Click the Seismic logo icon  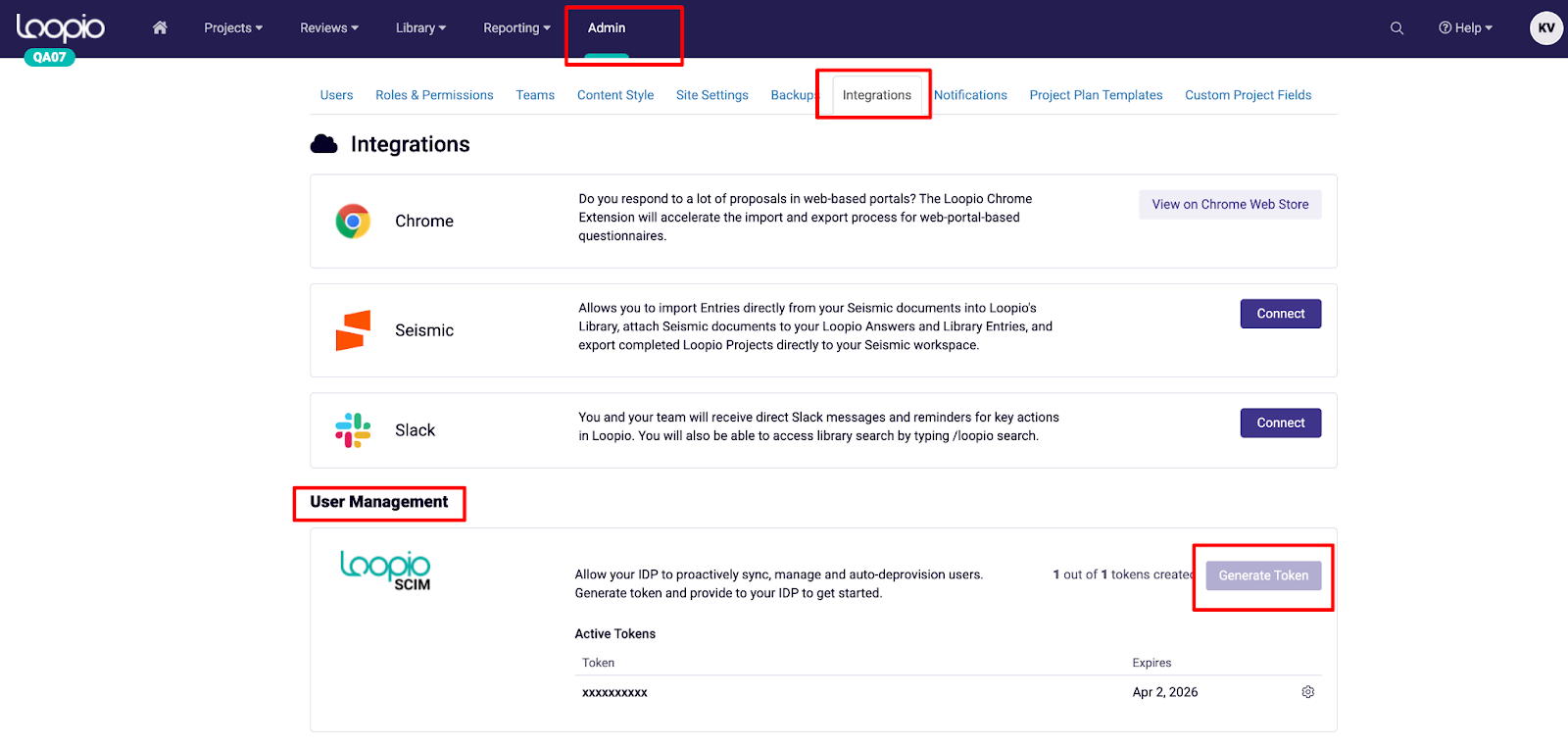(x=353, y=330)
